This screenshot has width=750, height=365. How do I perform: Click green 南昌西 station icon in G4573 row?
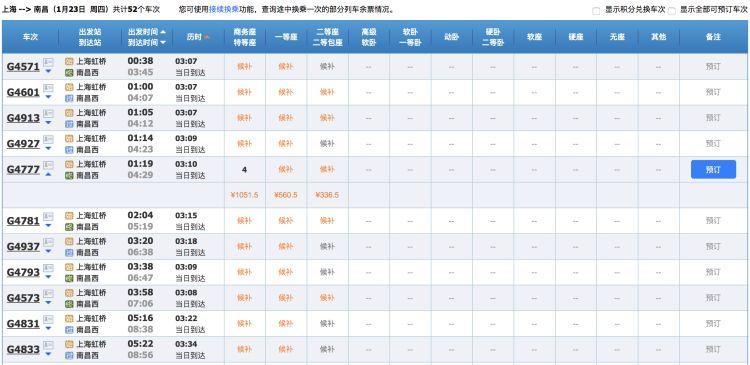click(x=69, y=304)
